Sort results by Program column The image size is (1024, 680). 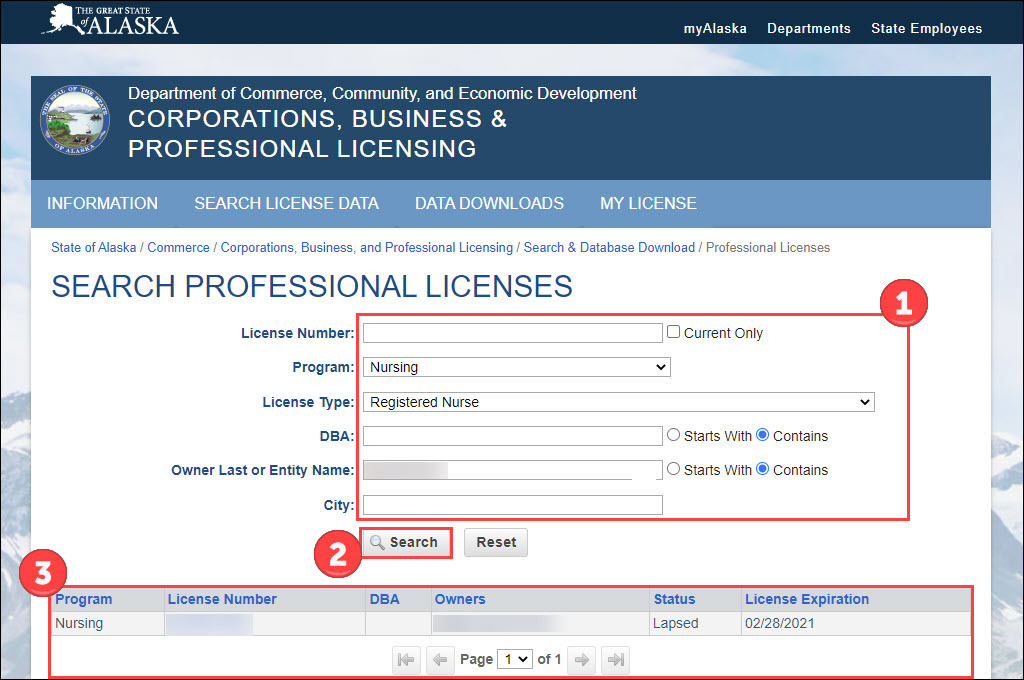coord(84,599)
